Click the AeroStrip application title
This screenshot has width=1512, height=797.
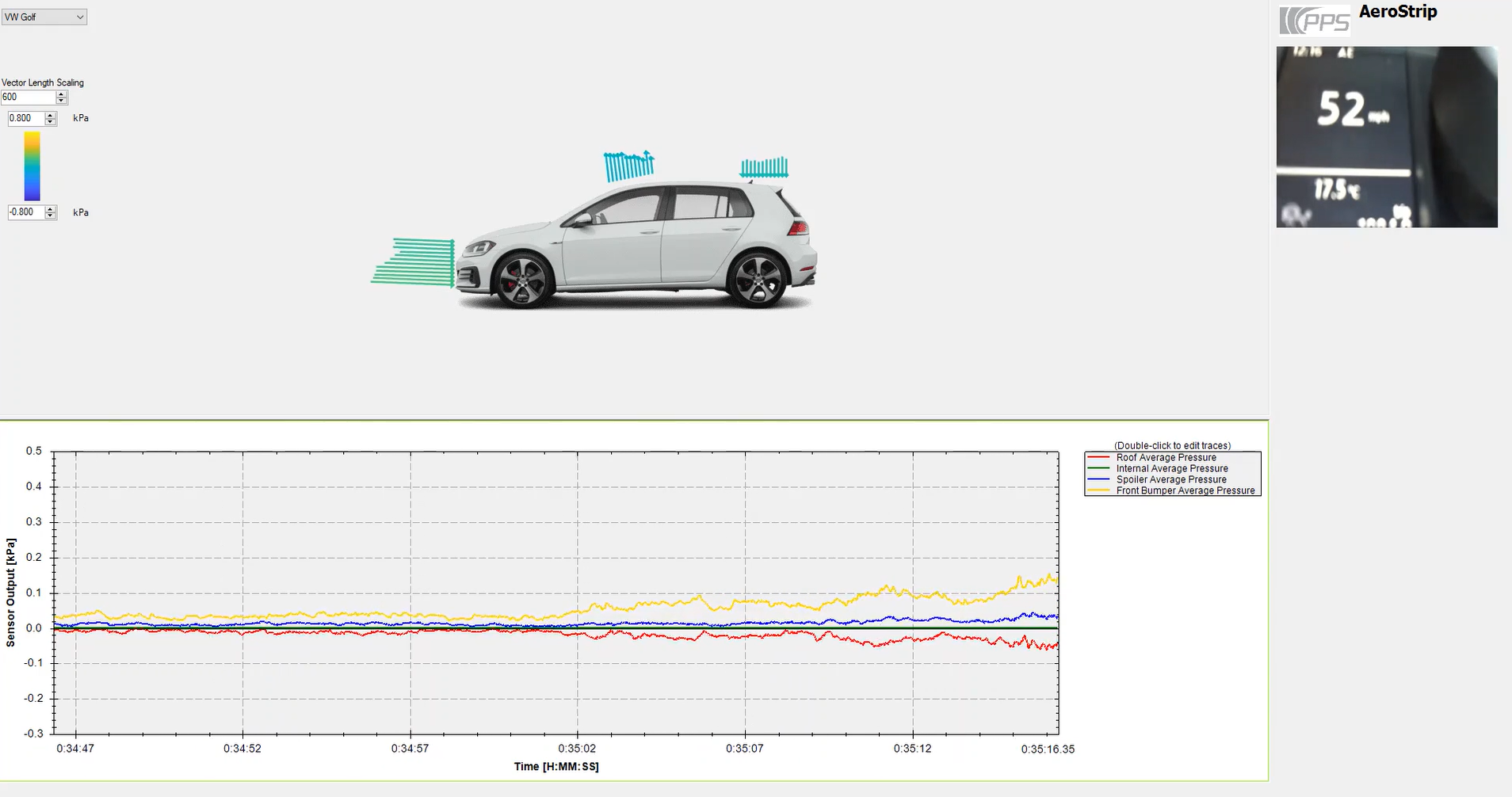point(1397,12)
